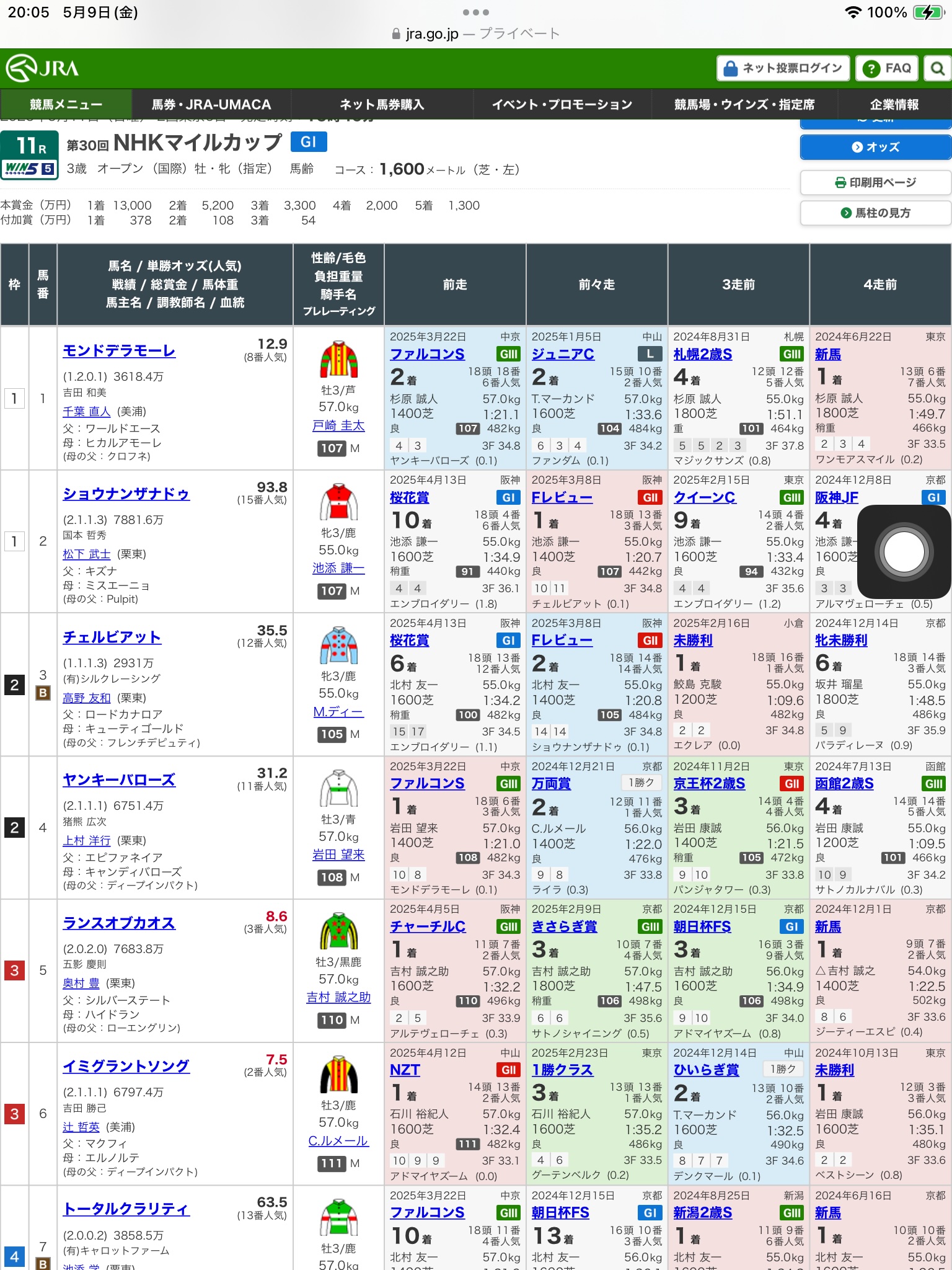Image resolution: width=952 pixels, height=1270 pixels.
Task: Open the ネット馬券購入 menu
Action: (382, 104)
